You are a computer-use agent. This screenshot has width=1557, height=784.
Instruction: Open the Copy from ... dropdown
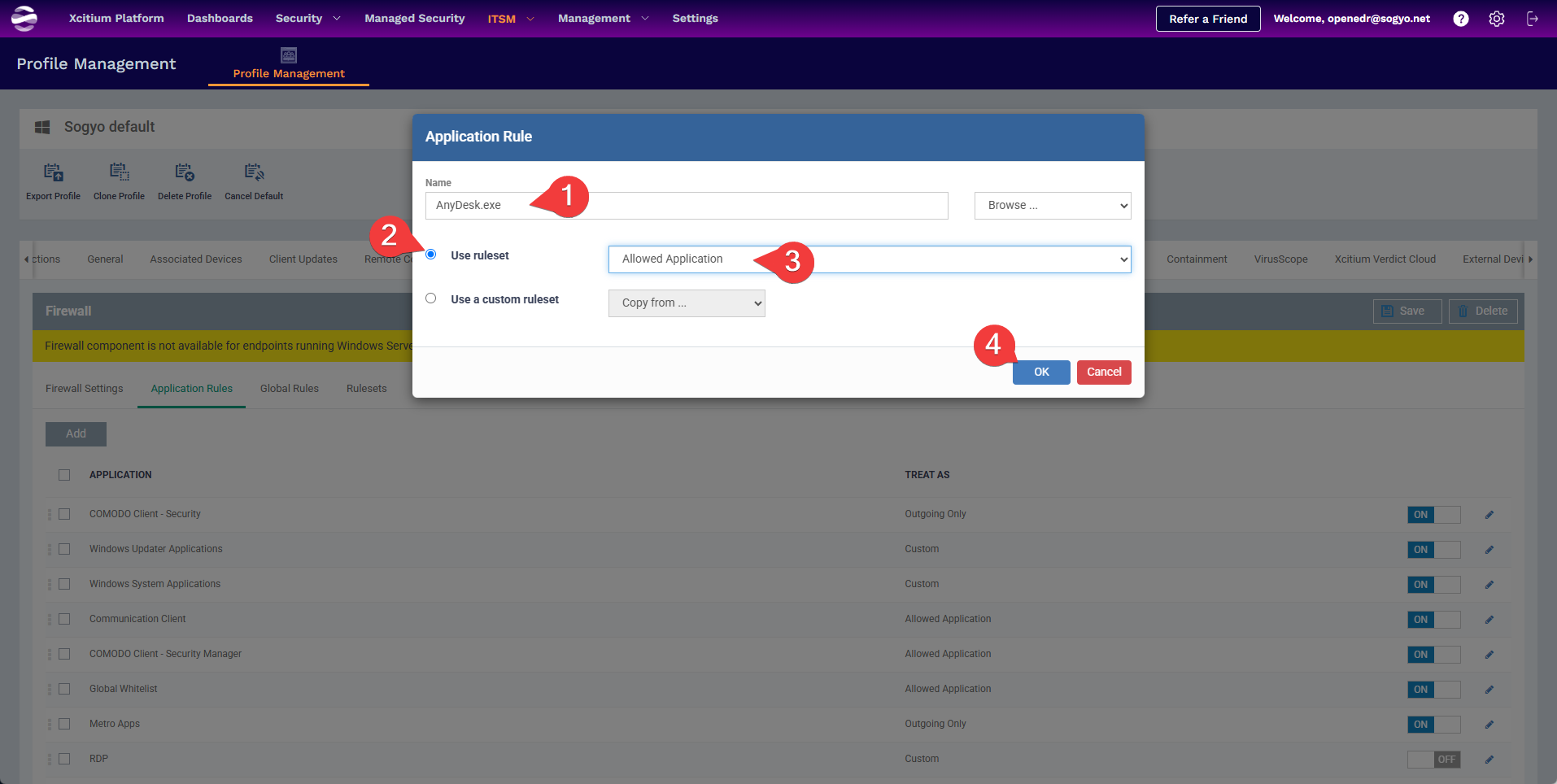pos(687,303)
